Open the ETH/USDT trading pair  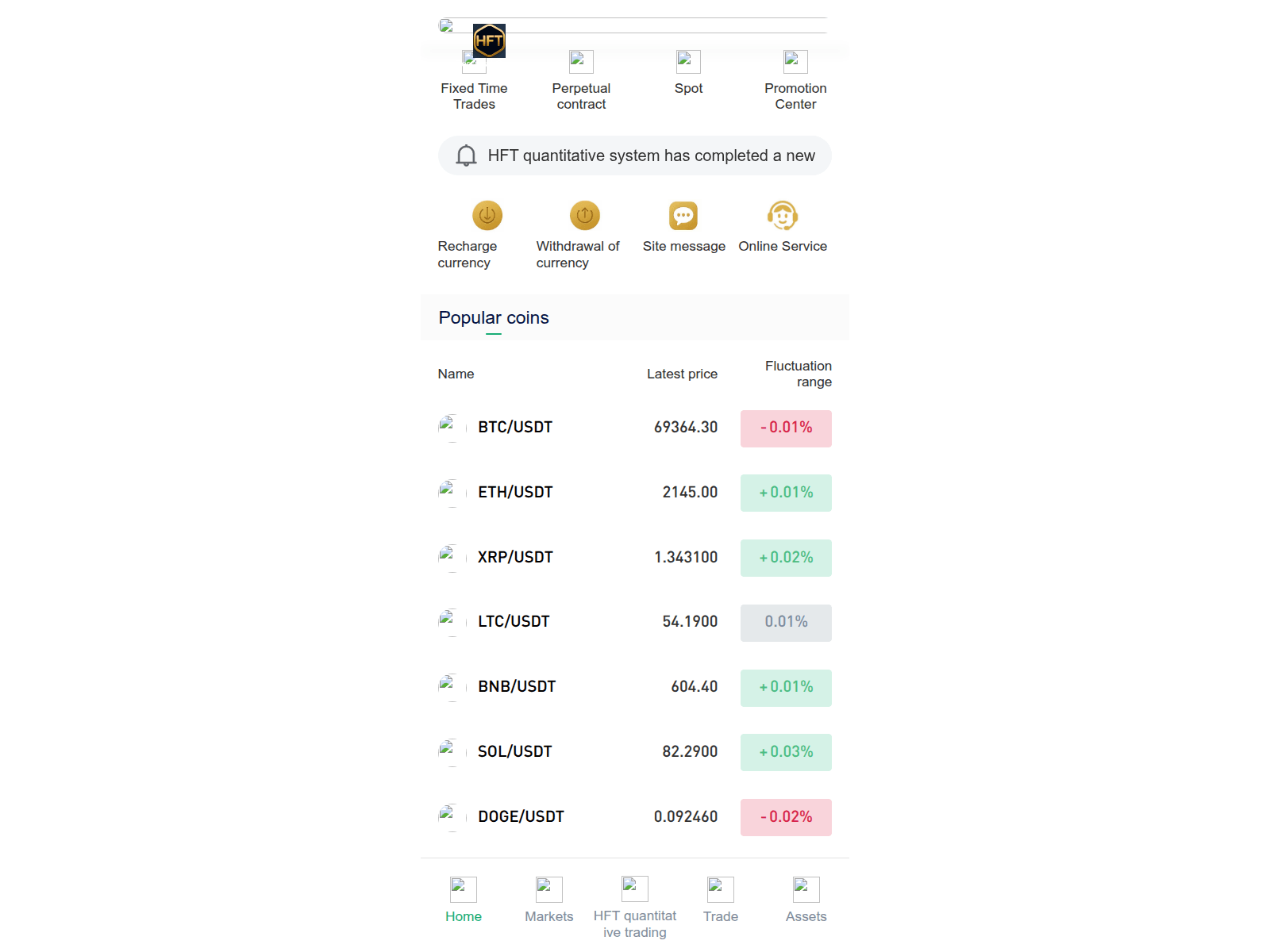tap(515, 493)
